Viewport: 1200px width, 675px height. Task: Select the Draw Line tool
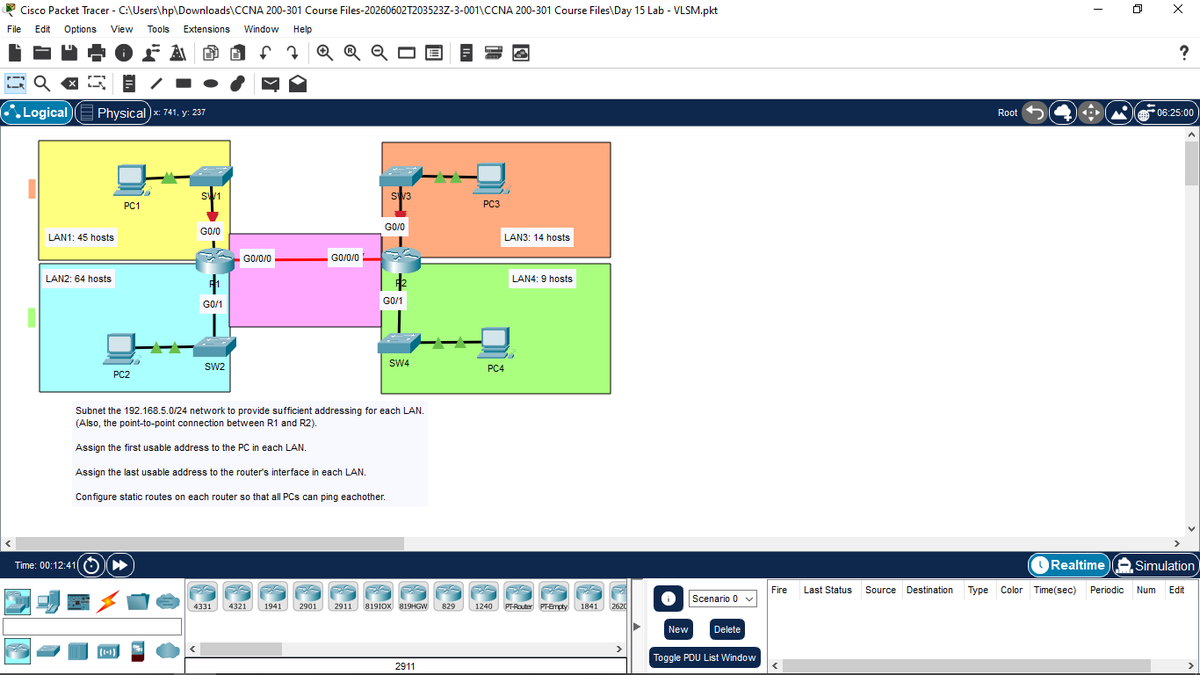point(158,84)
